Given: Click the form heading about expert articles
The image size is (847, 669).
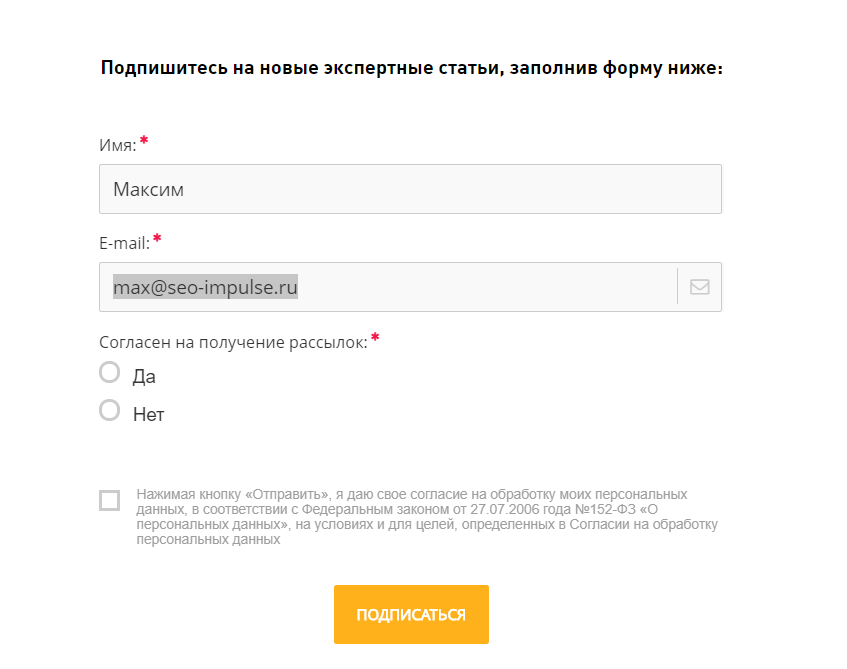Looking at the screenshot, I should 412,67.
